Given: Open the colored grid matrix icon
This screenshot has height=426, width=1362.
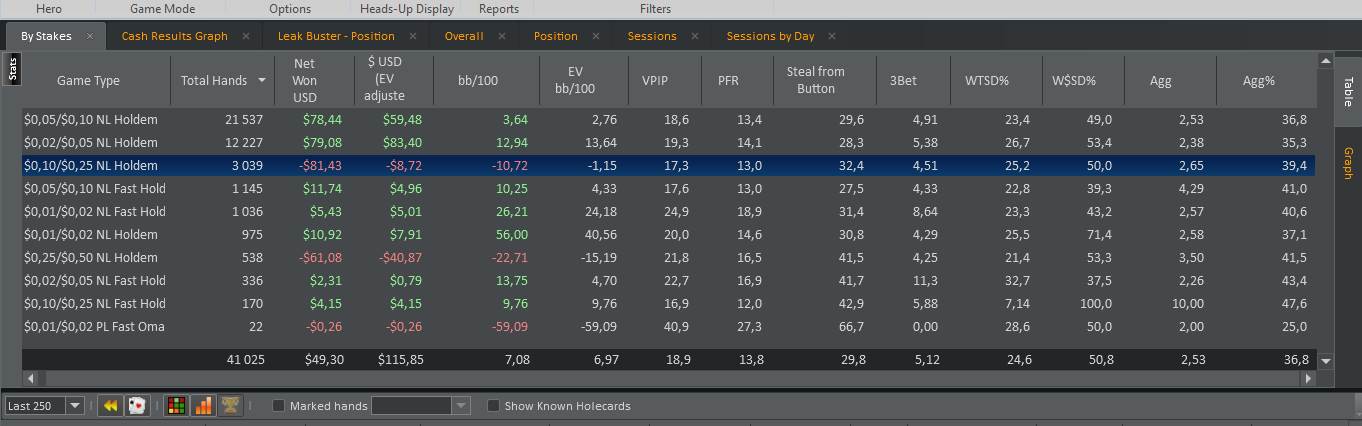Looking at the screenshot, I should pos(177,406).
